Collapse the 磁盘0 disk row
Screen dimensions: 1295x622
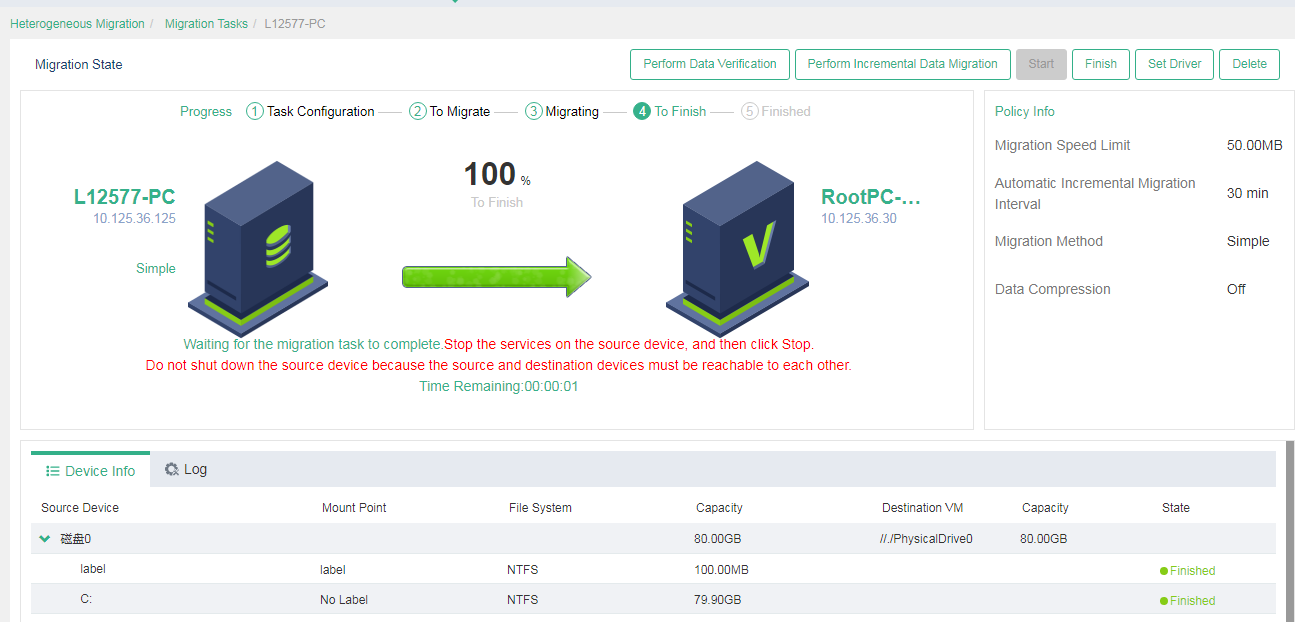tap(45, 539)
